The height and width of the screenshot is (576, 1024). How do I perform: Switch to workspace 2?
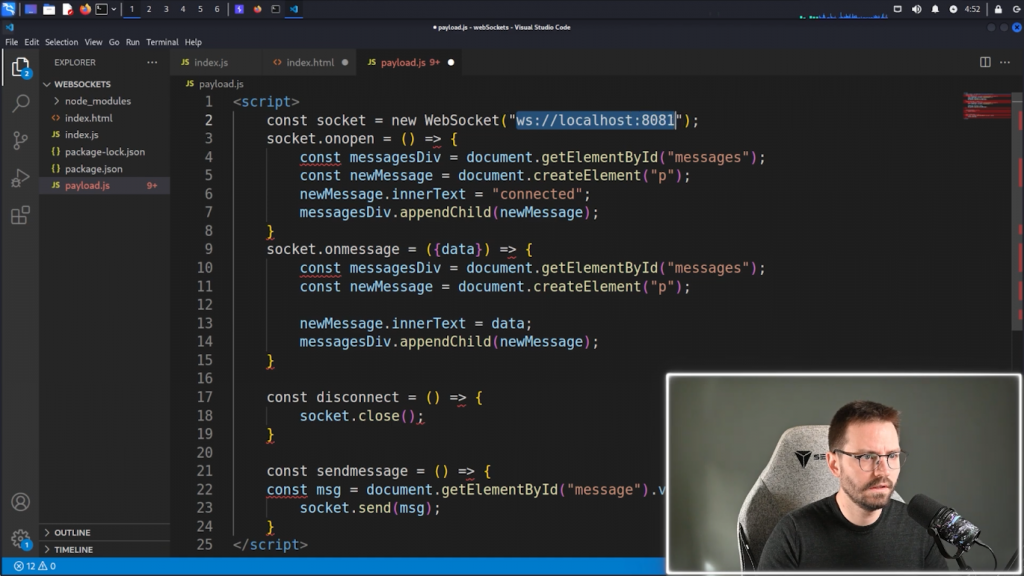(x=149, y=9)
